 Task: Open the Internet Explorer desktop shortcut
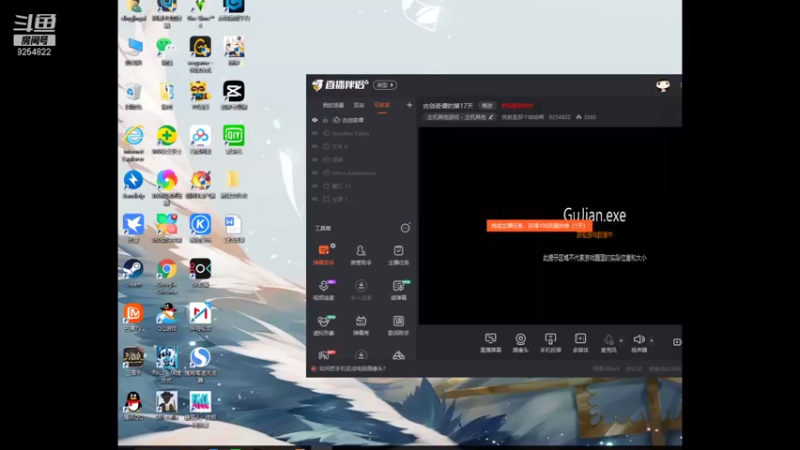[x=133, y=143]
